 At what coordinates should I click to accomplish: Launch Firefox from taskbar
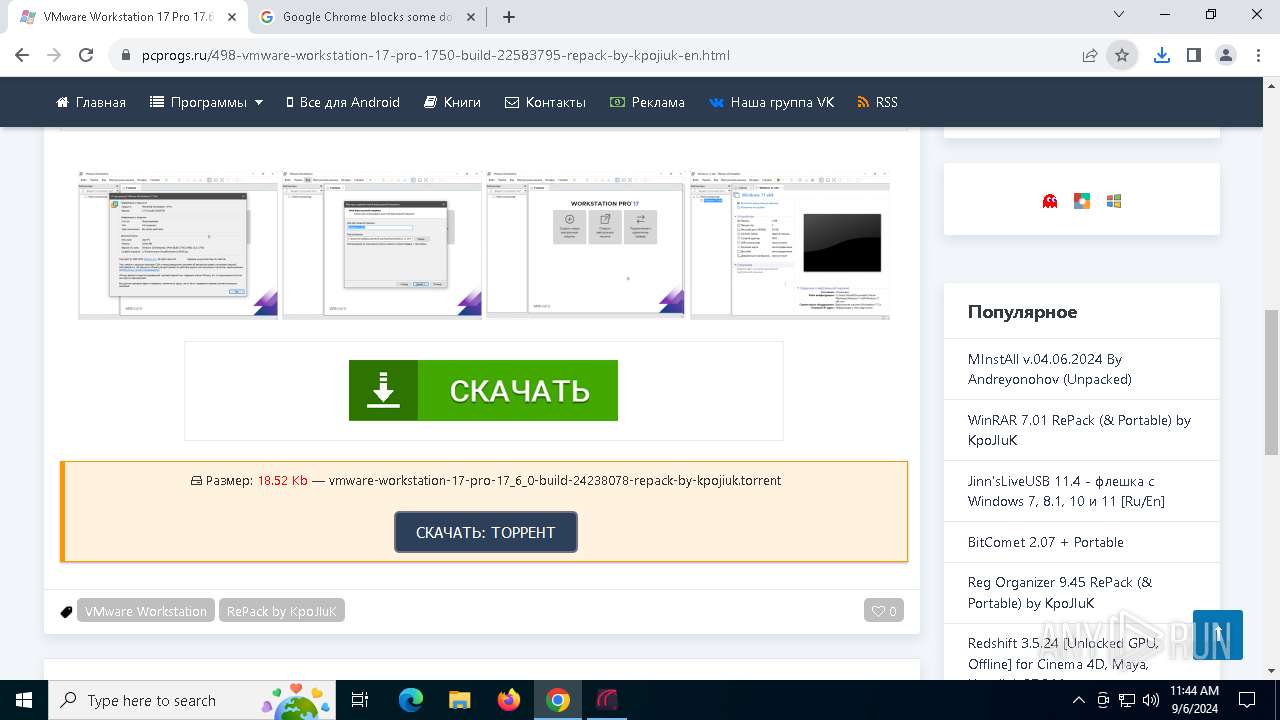point(509,700)
